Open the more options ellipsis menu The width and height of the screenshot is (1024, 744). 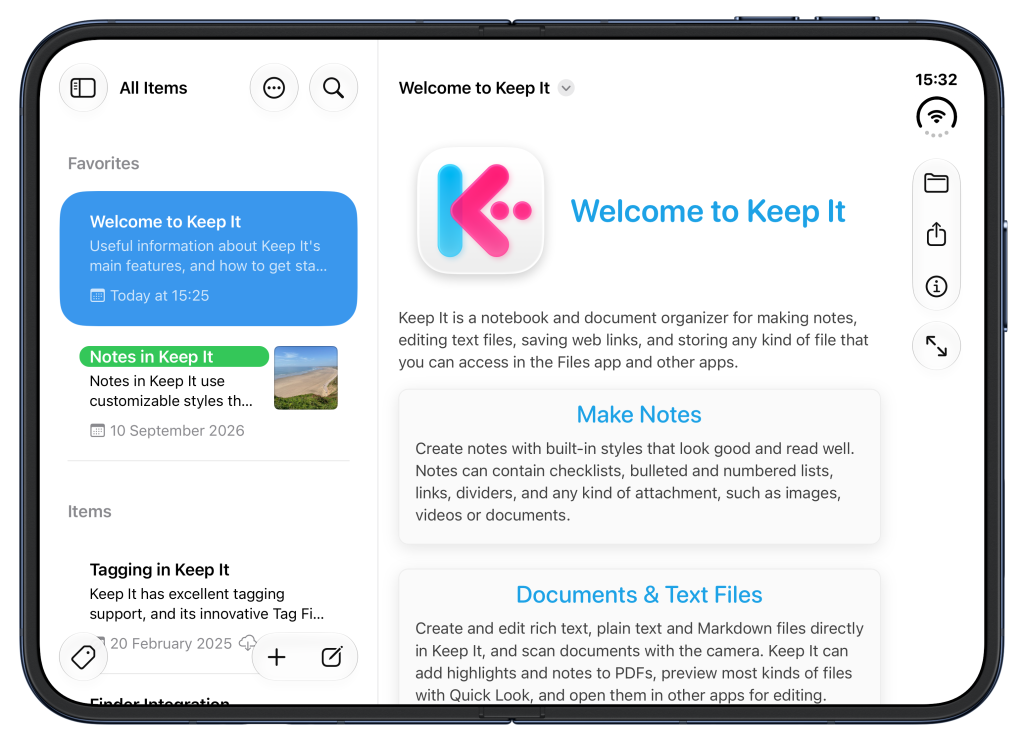(x=274, y=88)
